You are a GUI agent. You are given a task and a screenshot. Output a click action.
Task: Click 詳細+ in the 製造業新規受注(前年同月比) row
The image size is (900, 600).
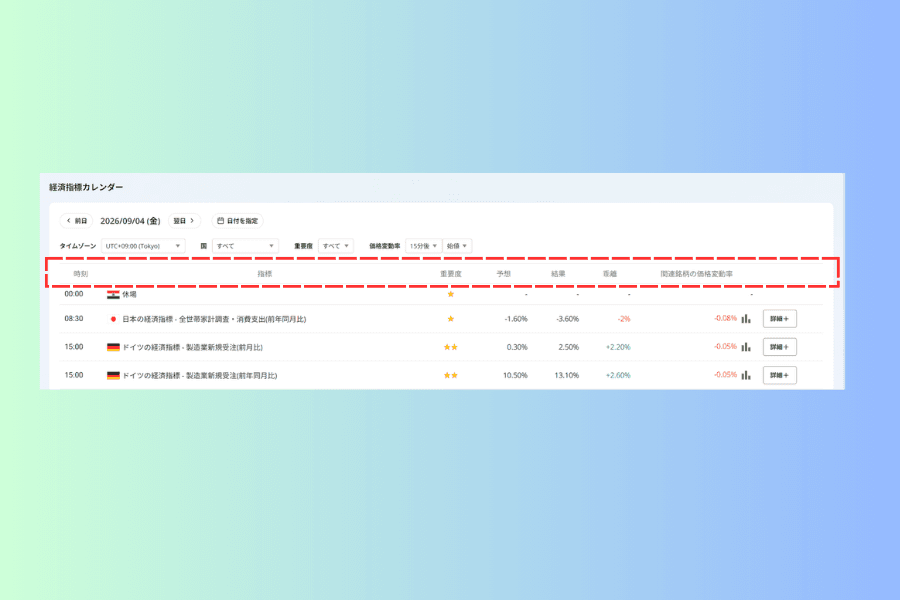(779, 375)
